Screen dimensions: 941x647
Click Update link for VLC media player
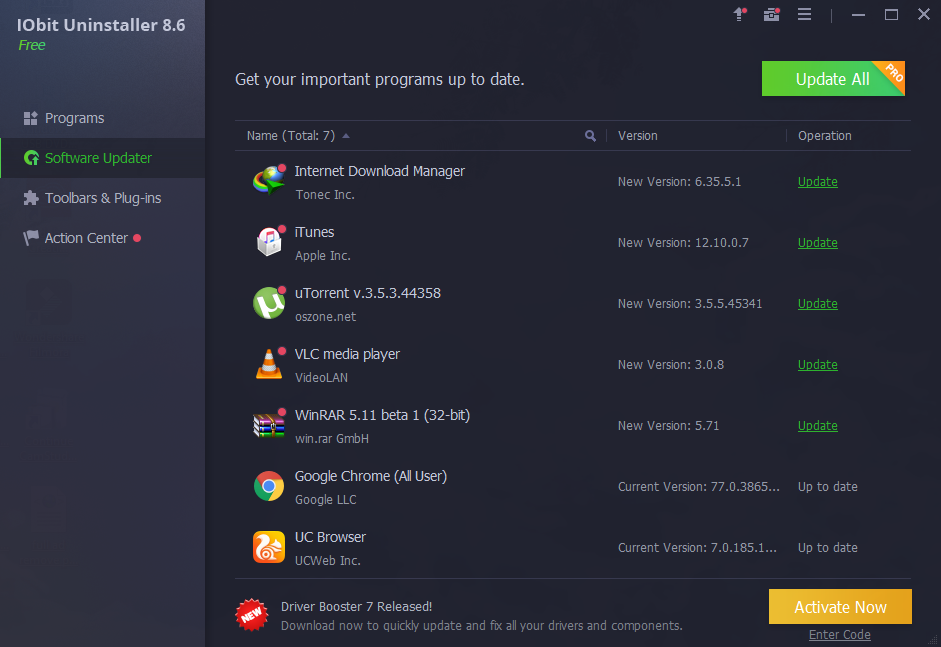click(x=817, y=364)
